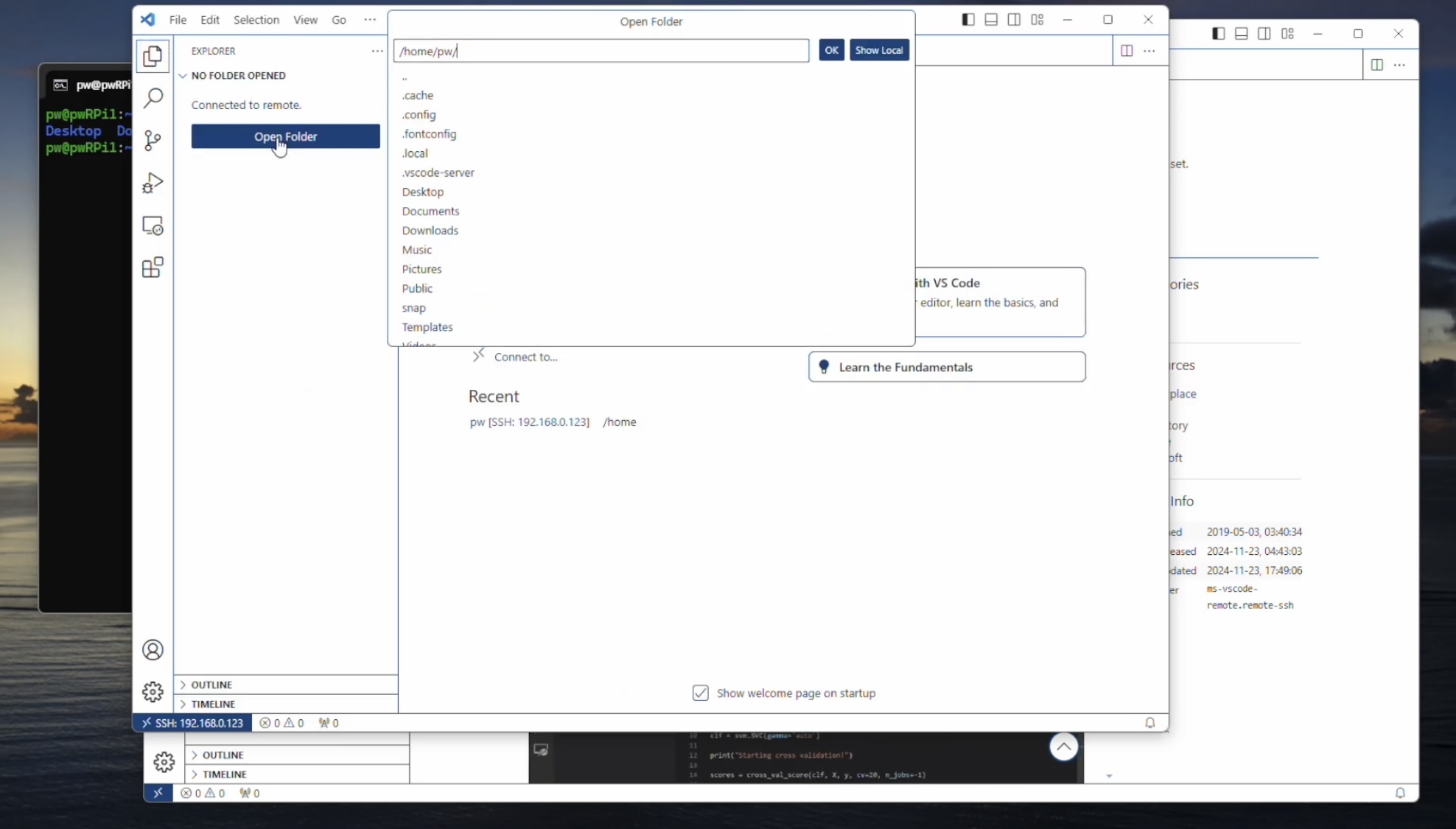Click the folder path input field
Viewport: 1456px width, 829px height.
click(x=601, y=51)
